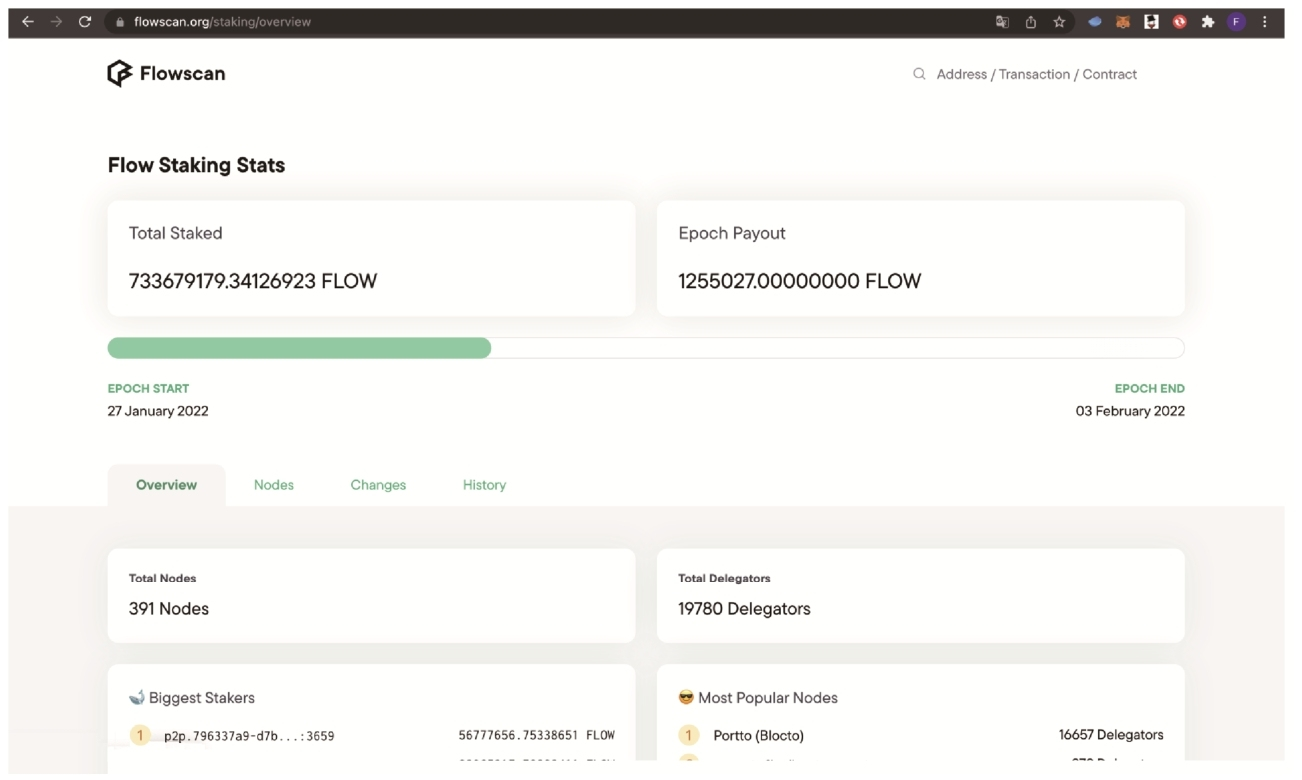Click the 391 Nodes count

click(x=169, y=609)
